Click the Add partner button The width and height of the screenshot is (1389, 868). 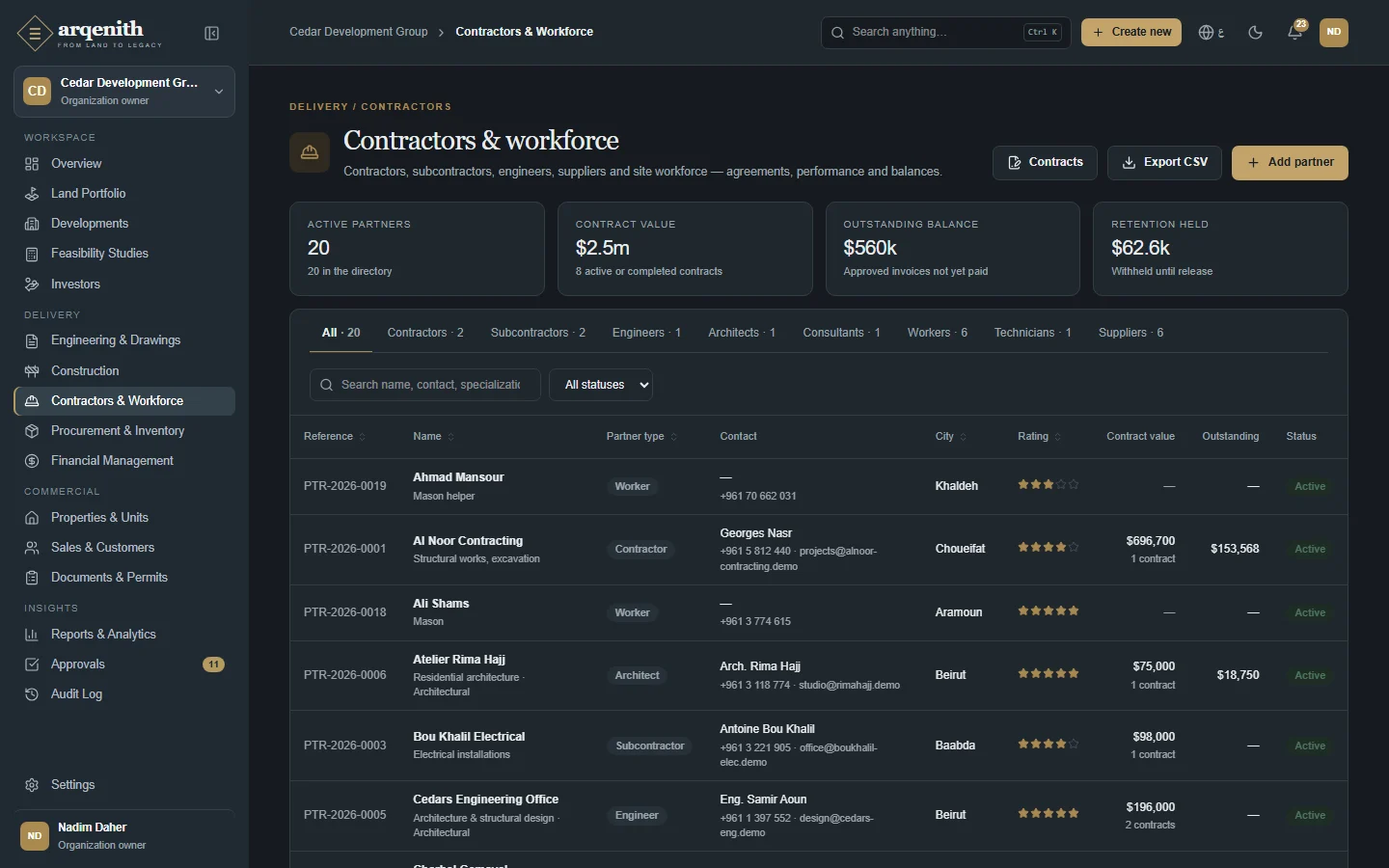point(1290,163)
